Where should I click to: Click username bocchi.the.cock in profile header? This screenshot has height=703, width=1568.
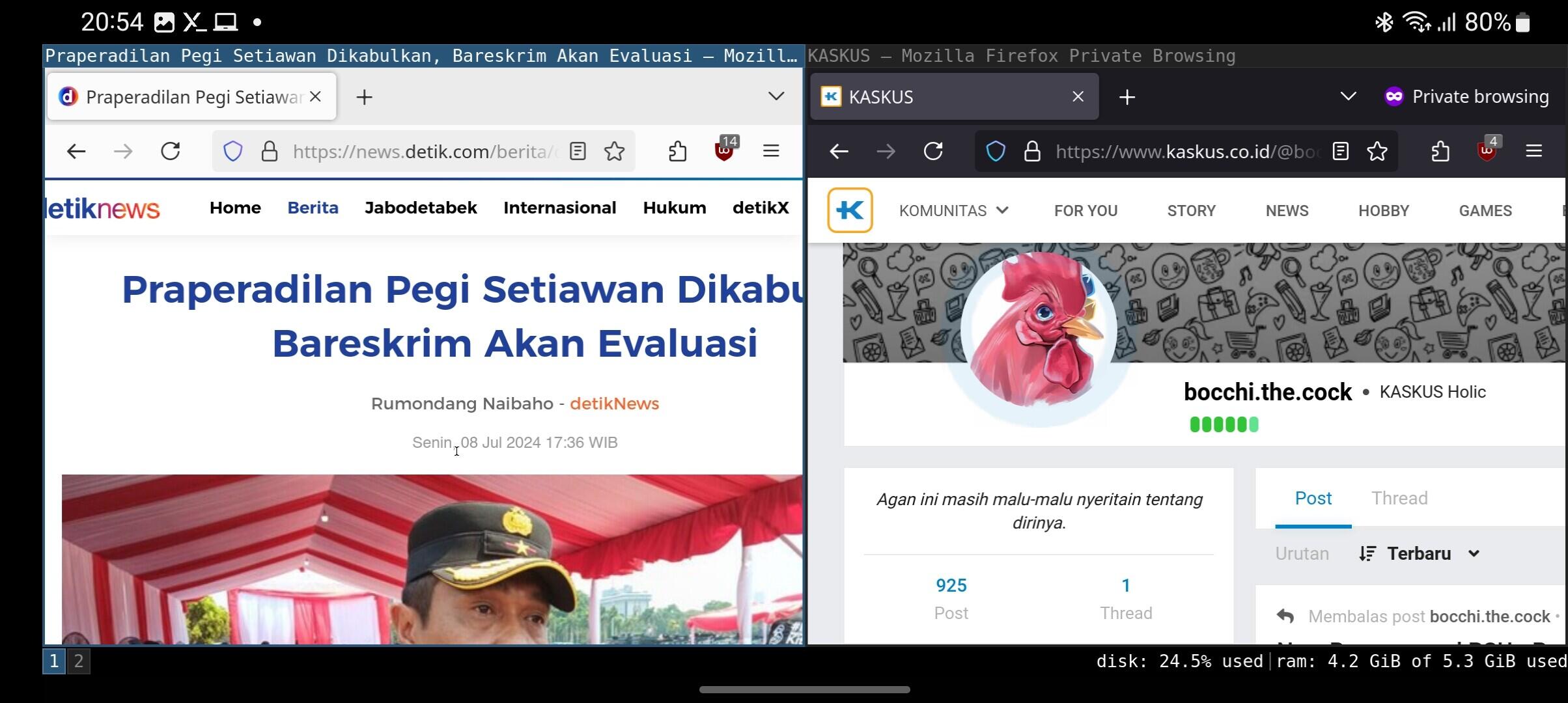1267,392
